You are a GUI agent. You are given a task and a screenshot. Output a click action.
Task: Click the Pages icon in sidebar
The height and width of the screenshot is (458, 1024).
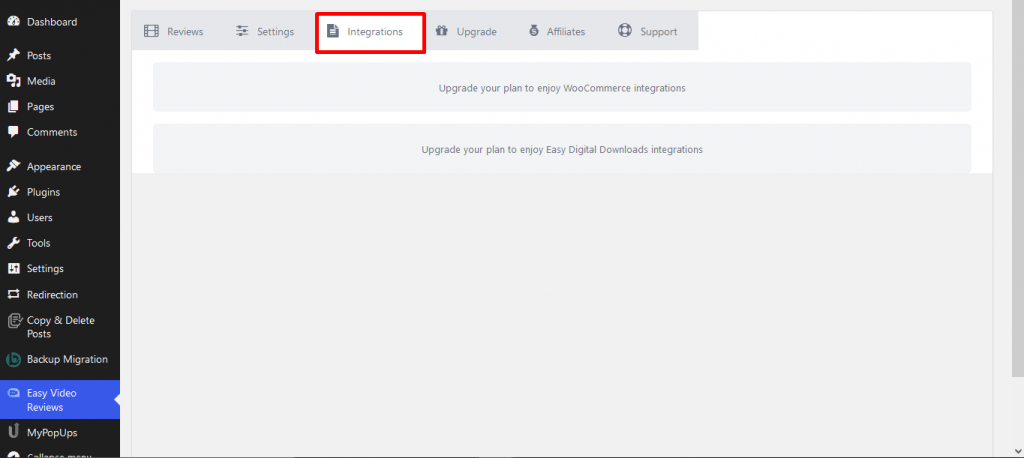(13, 106)
